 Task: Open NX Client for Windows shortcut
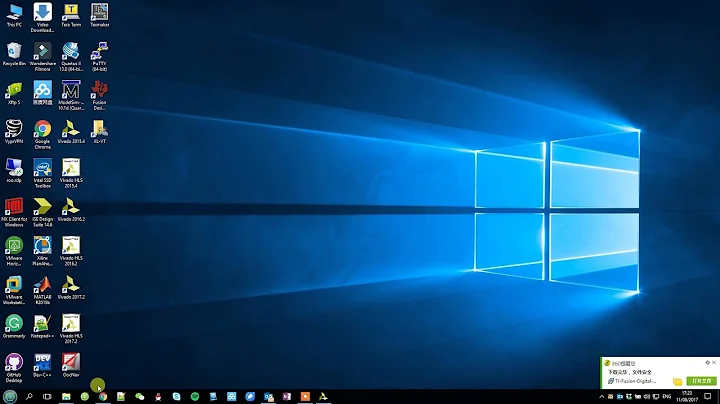[14, 213]
